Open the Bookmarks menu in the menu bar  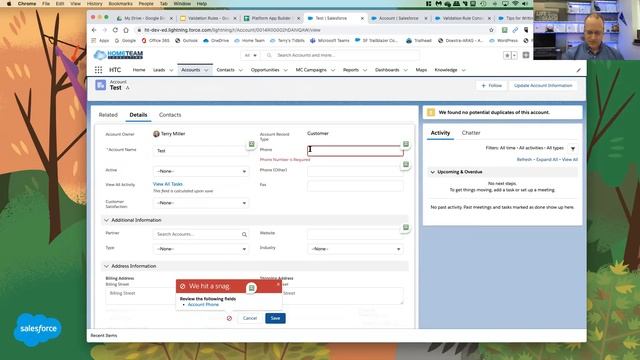tap(120, 4)
